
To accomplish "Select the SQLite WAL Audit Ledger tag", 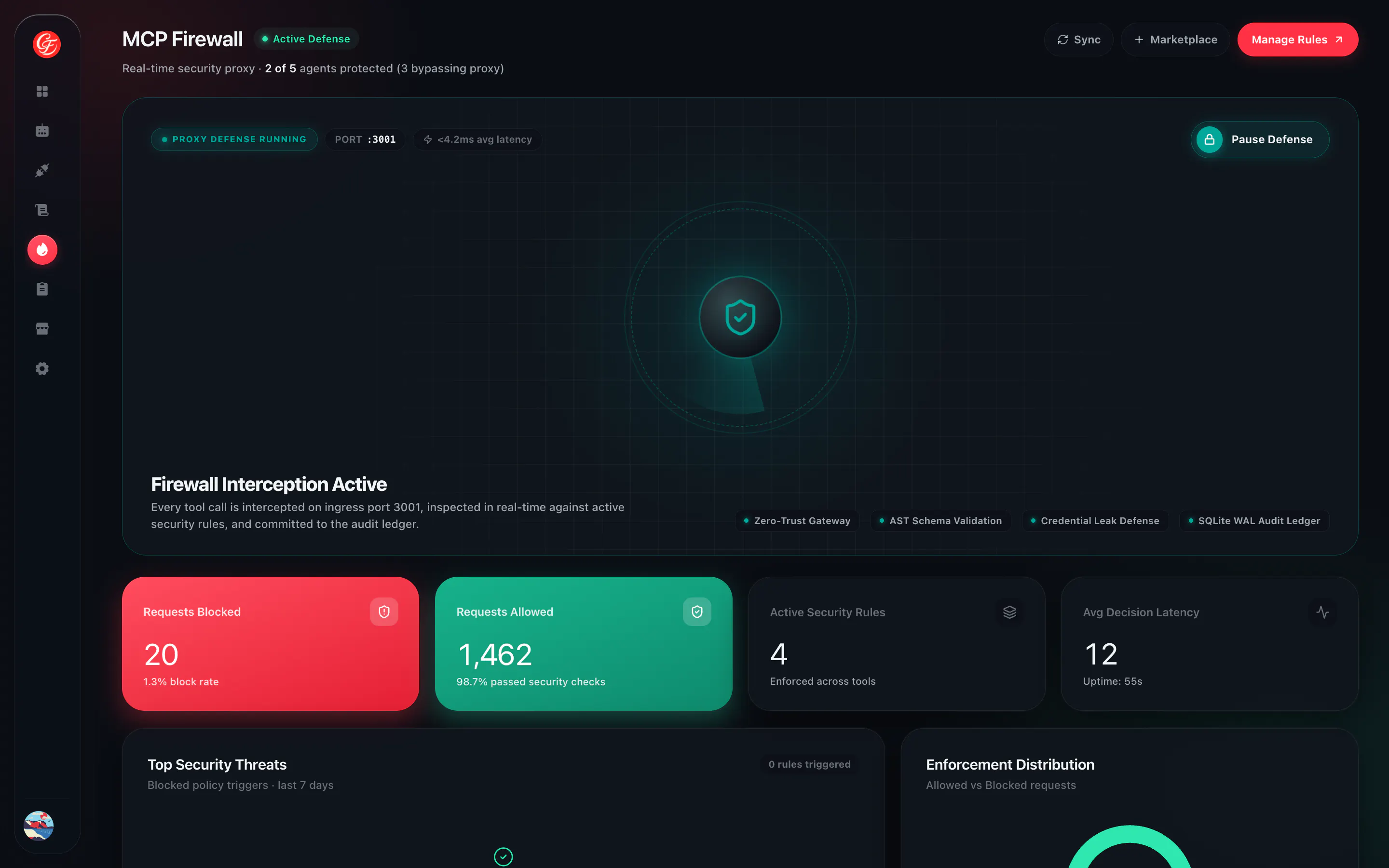I will [x=1254, y=521].
